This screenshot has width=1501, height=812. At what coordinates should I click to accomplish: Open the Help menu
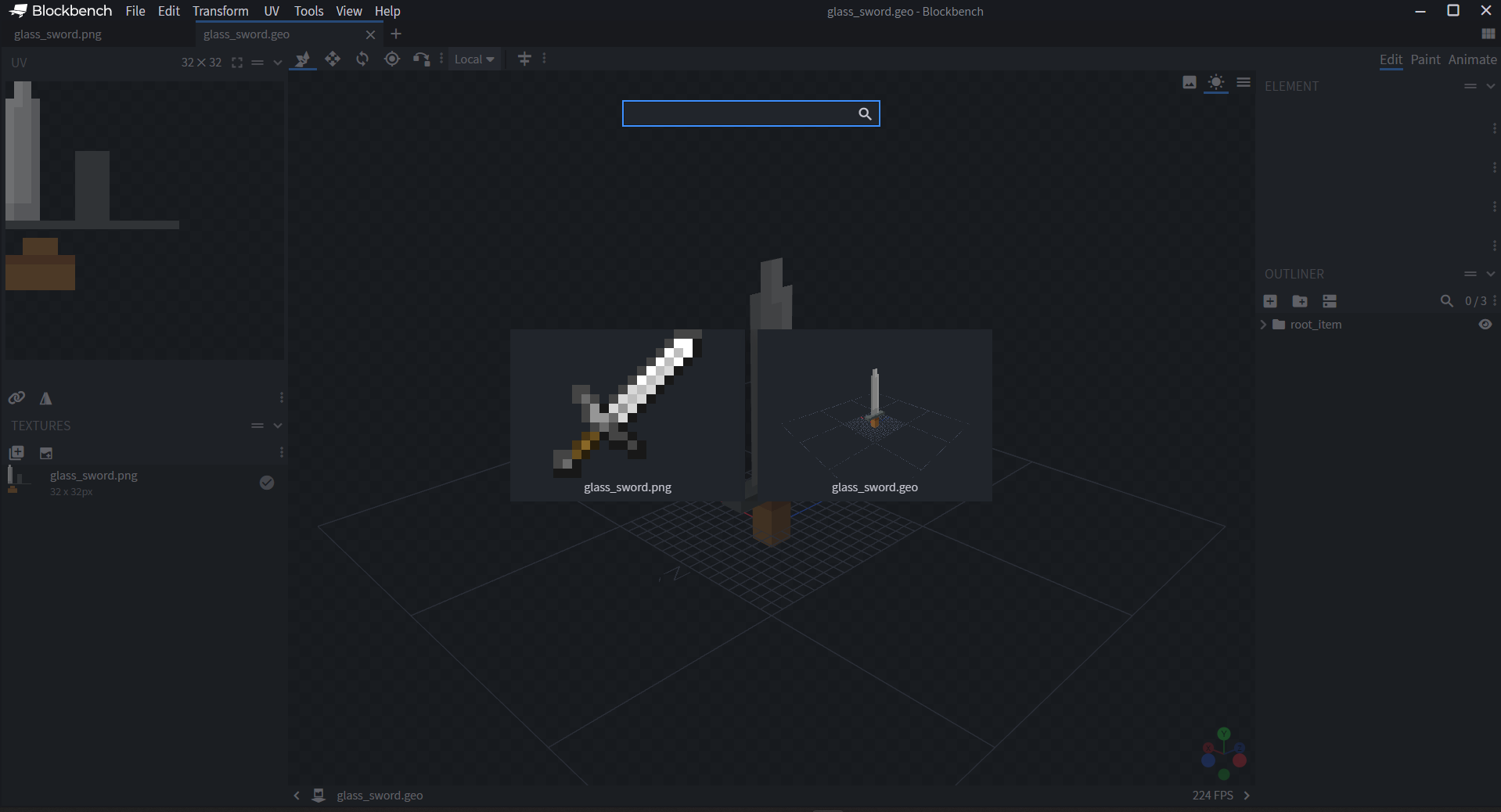click(387, 11)
